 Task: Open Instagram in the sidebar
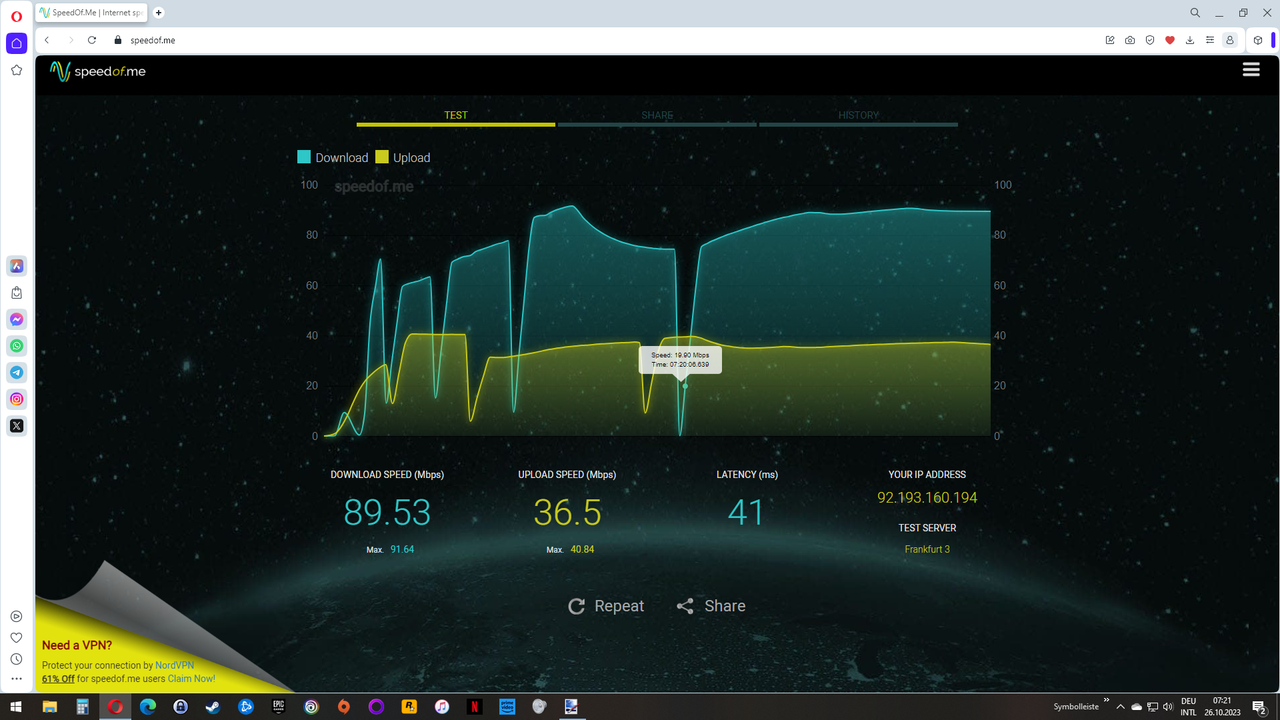point(16,399)
